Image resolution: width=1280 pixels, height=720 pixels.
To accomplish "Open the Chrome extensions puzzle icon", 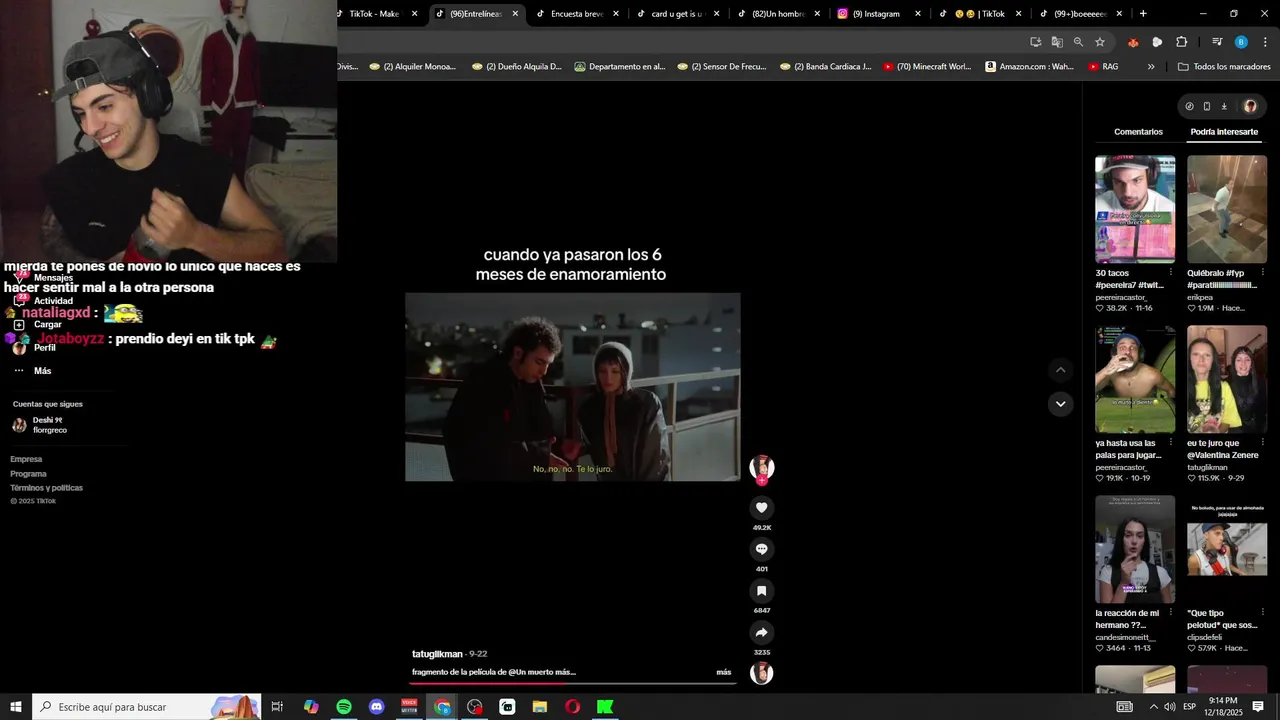I will (x=1182, y=42).
